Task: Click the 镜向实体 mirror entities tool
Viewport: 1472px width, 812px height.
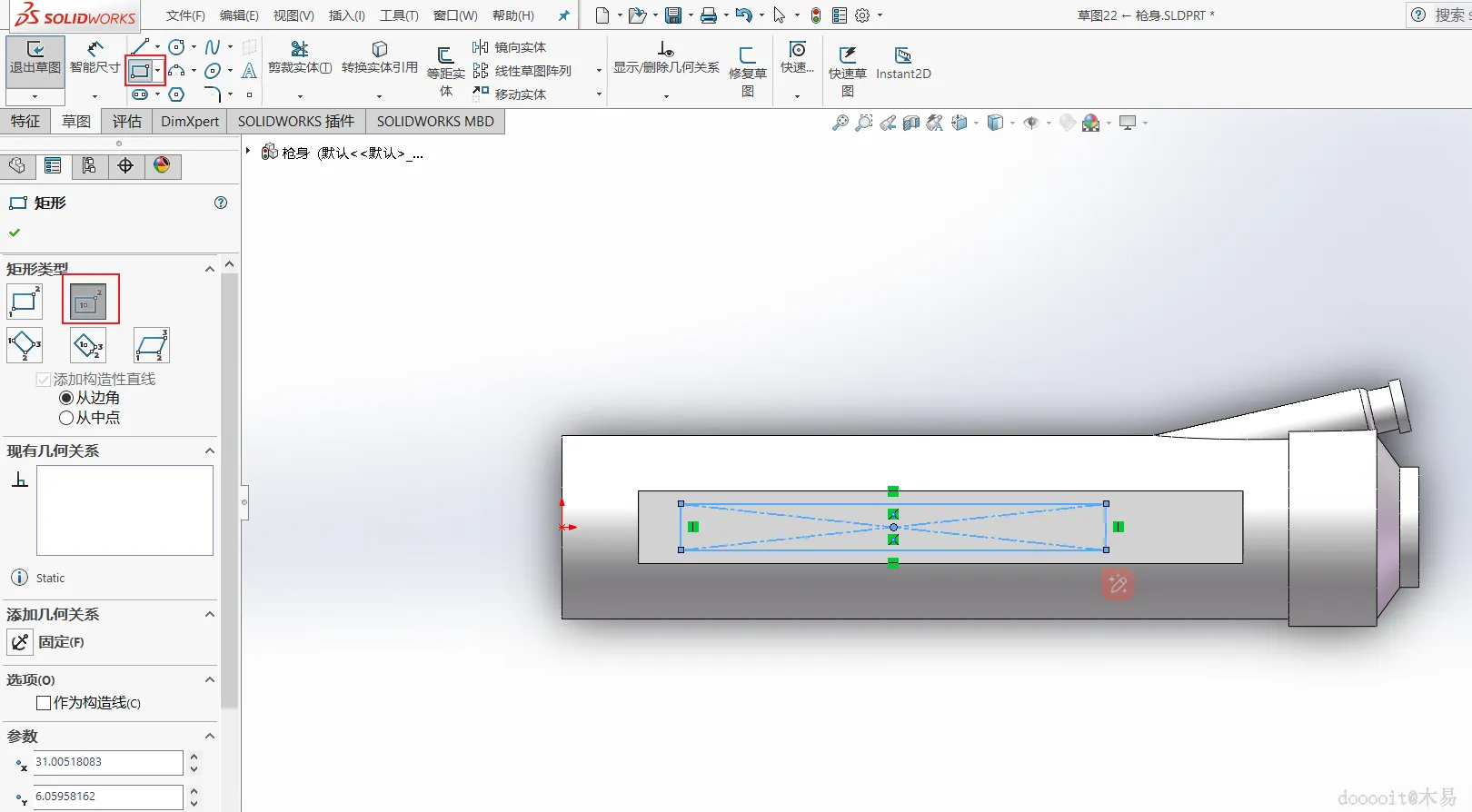Action: tap(510, 47)
